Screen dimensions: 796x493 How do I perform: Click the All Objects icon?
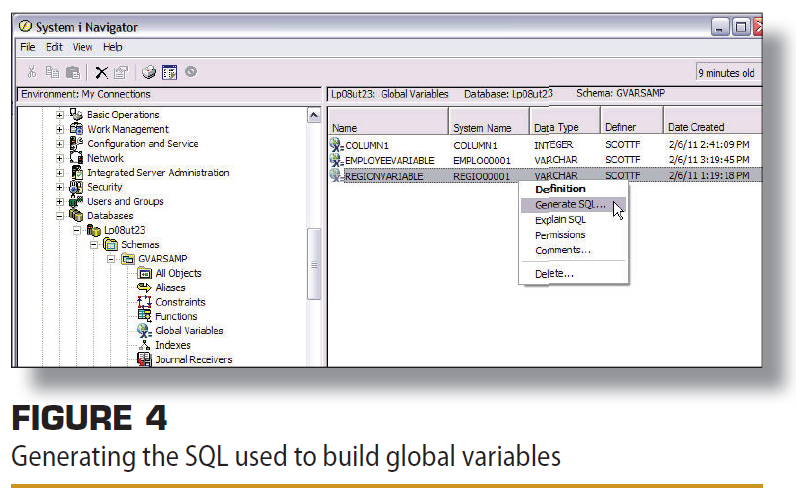[x=145, y=273]
